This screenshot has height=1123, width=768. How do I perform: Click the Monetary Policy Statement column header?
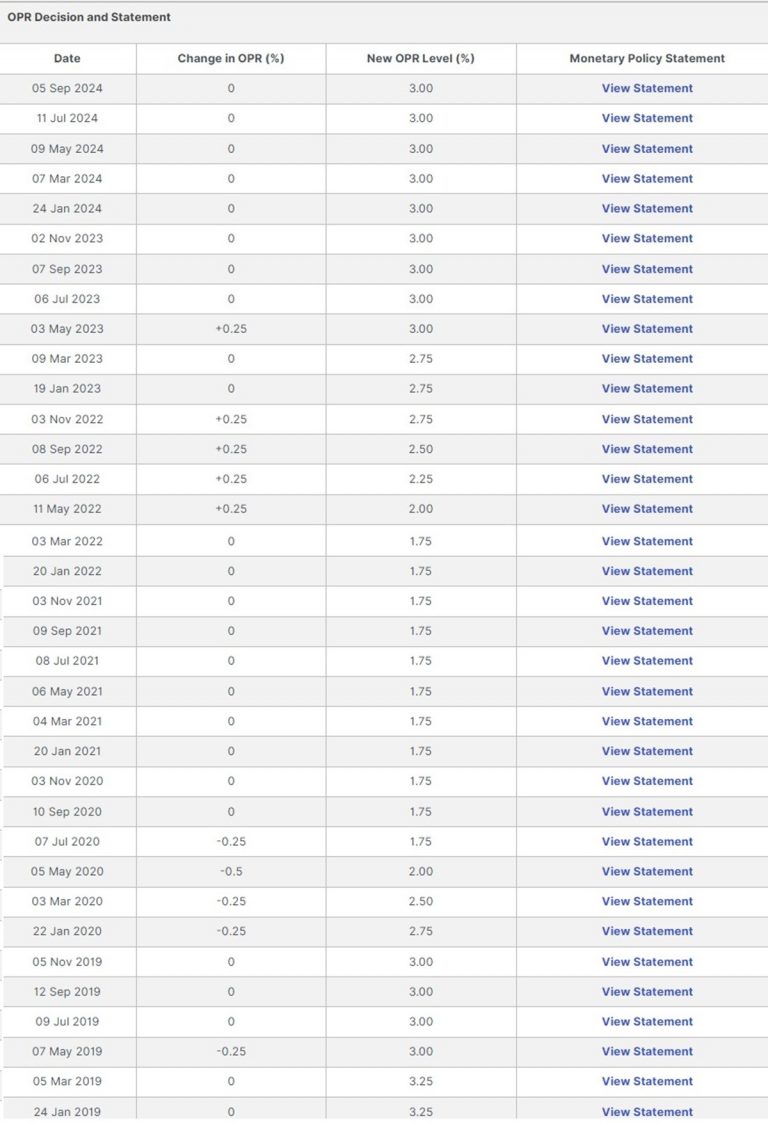click(647, 58)
